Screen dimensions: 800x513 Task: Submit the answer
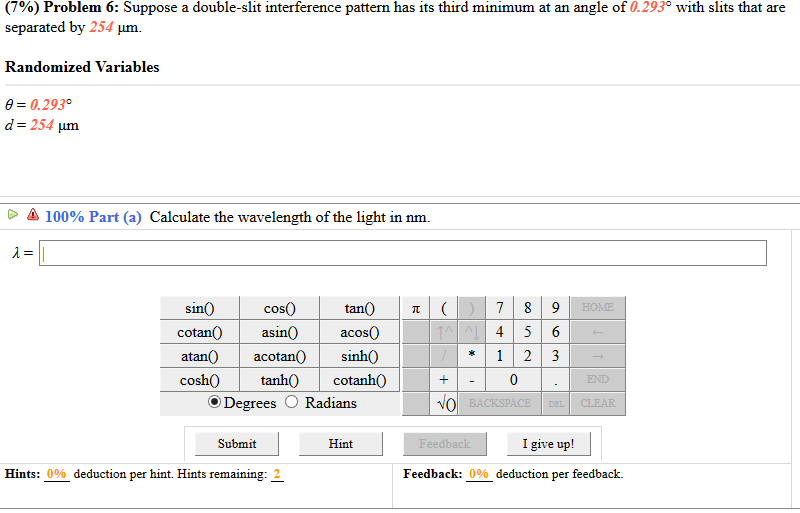tap(237, 444)
